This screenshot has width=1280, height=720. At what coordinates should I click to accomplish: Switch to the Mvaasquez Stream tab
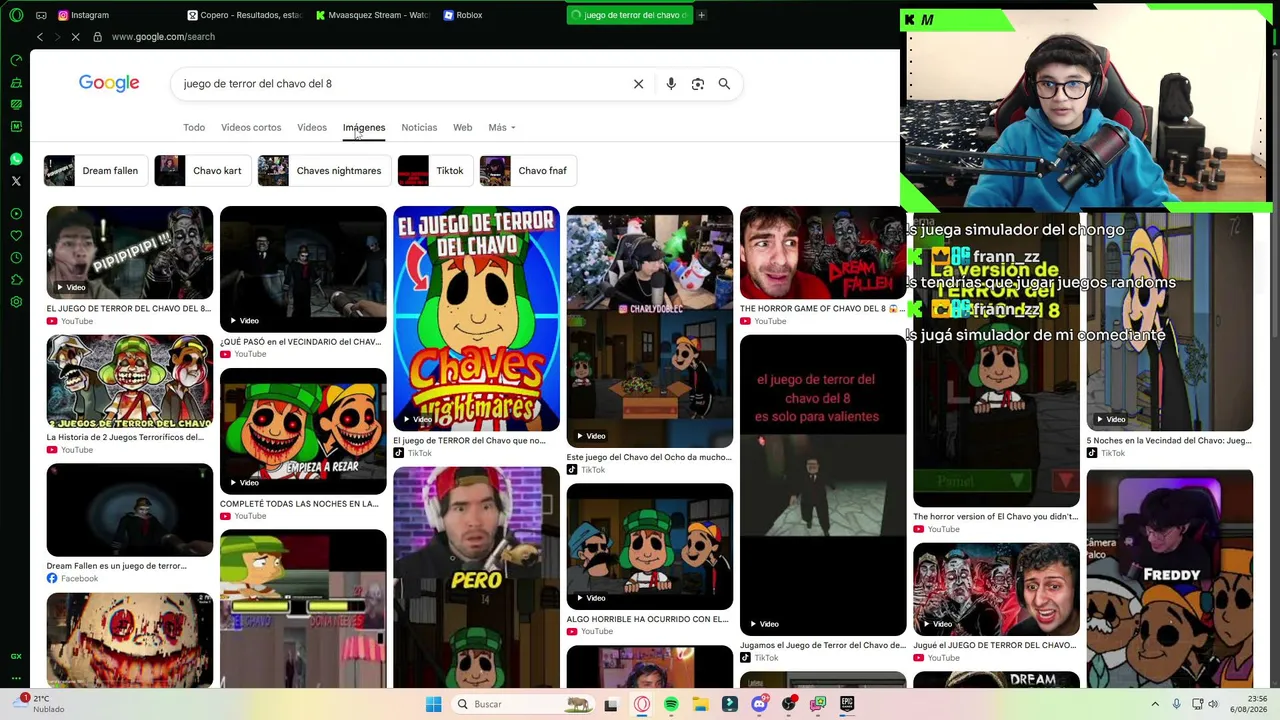(372, 15)
